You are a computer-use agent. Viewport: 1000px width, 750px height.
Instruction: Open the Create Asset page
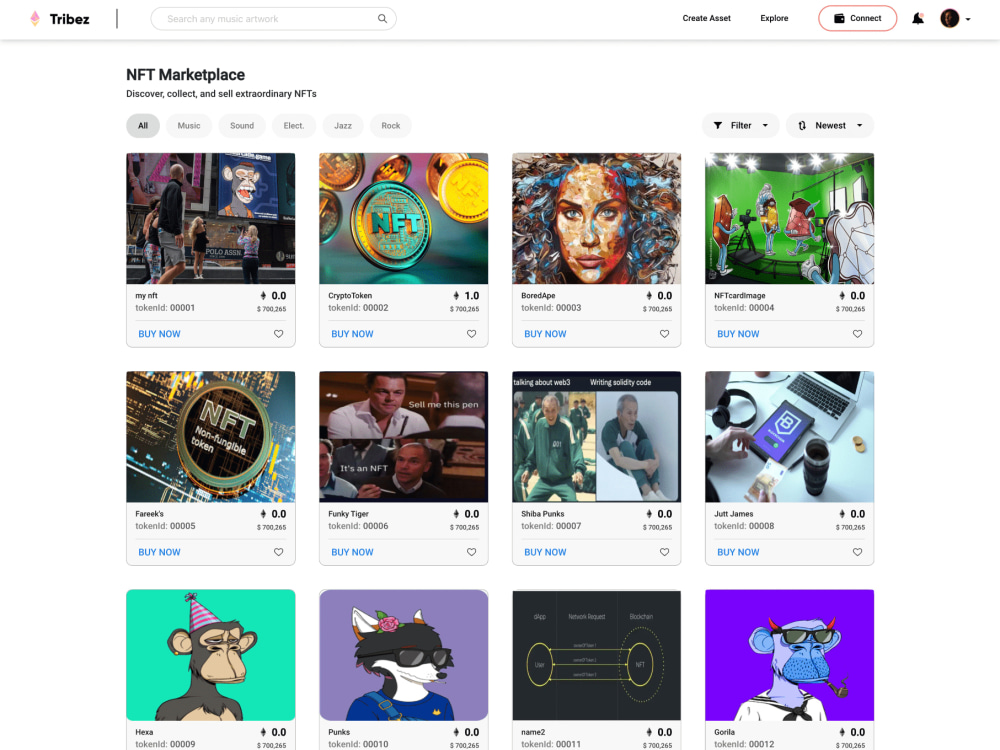click(707, 18)
